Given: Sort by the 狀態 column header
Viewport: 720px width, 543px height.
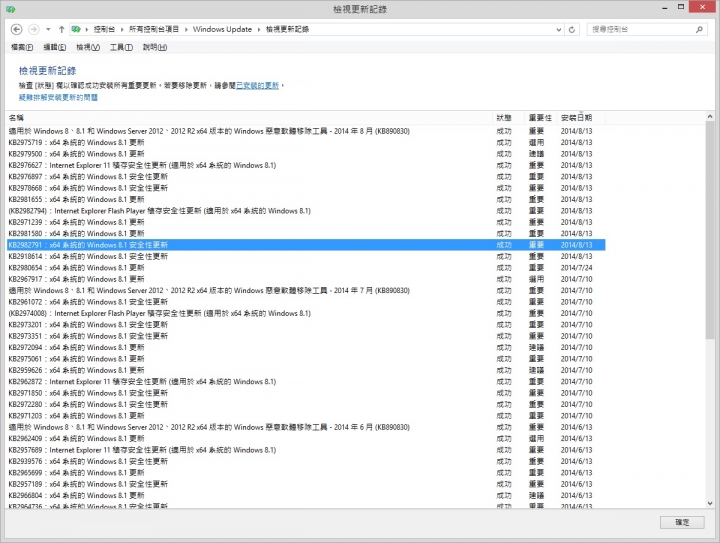Looking at the screenshot, I should (509, 118).
